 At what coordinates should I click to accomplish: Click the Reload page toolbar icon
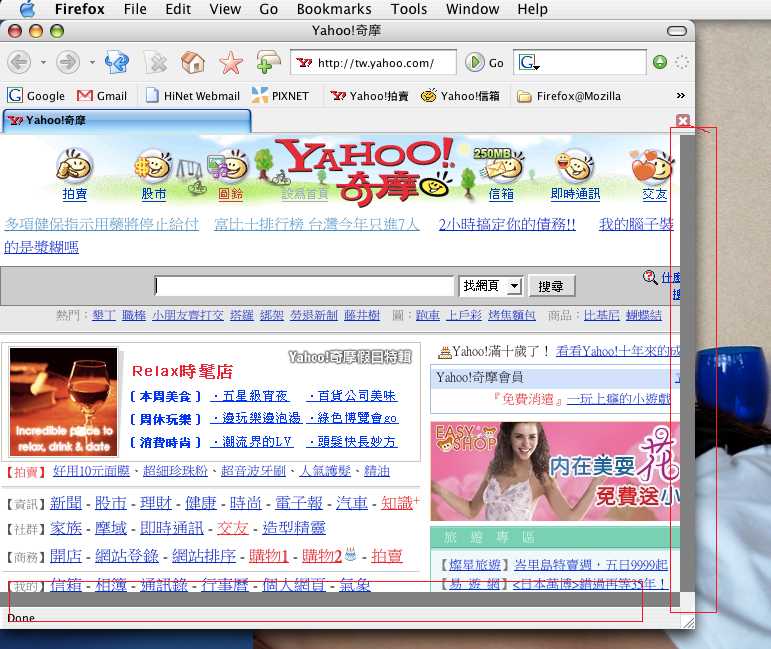pyautogui.click(x=117, y=63)
